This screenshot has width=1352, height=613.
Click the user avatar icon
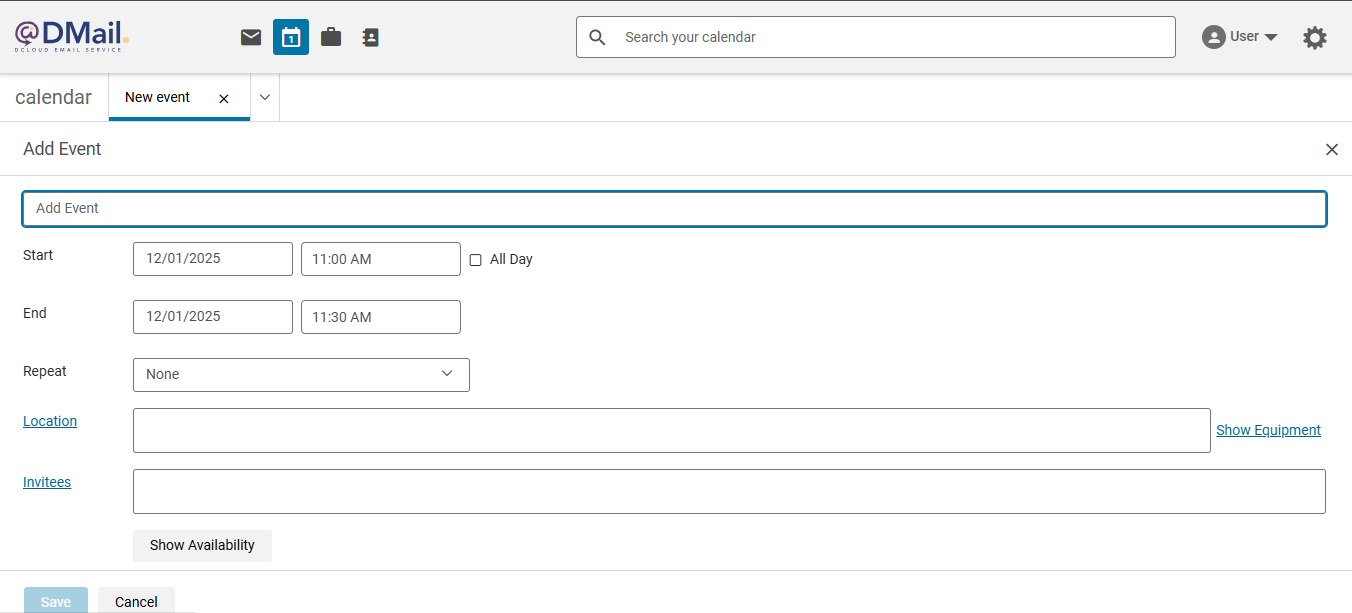(1213, 37)
